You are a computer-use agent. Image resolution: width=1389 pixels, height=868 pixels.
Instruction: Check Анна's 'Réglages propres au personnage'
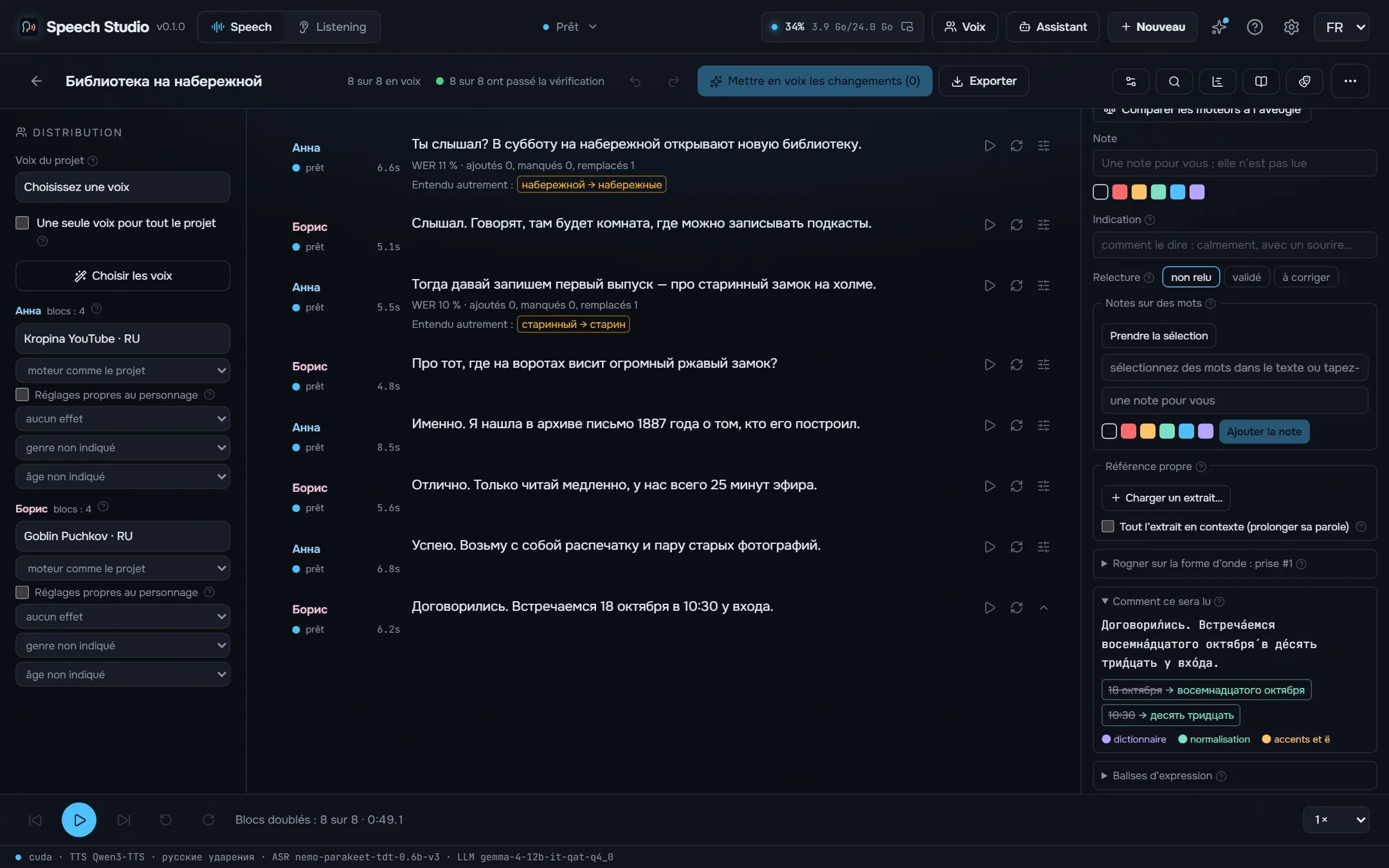tap(23, 395)
